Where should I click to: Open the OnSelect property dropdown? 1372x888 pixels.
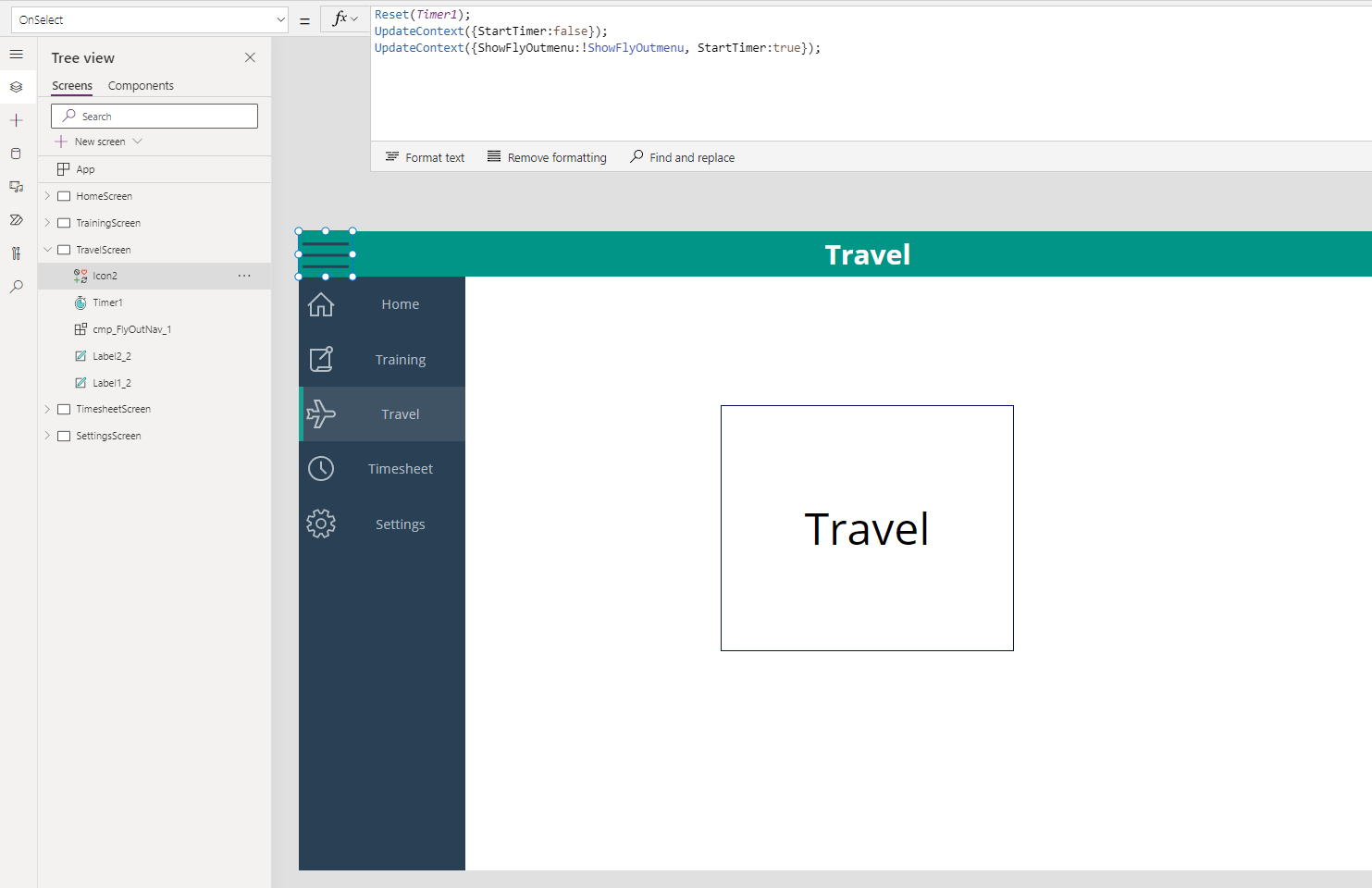click(280, 18)
